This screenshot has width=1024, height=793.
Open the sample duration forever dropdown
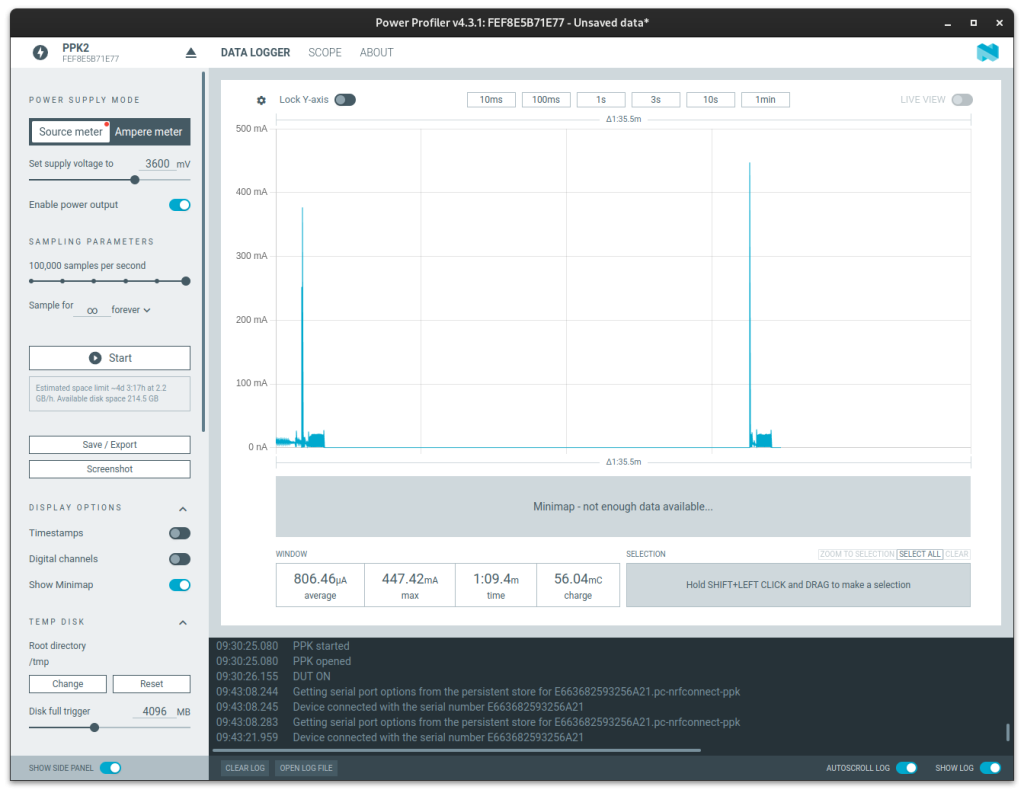pyautogui.click(x=131, y=310)
